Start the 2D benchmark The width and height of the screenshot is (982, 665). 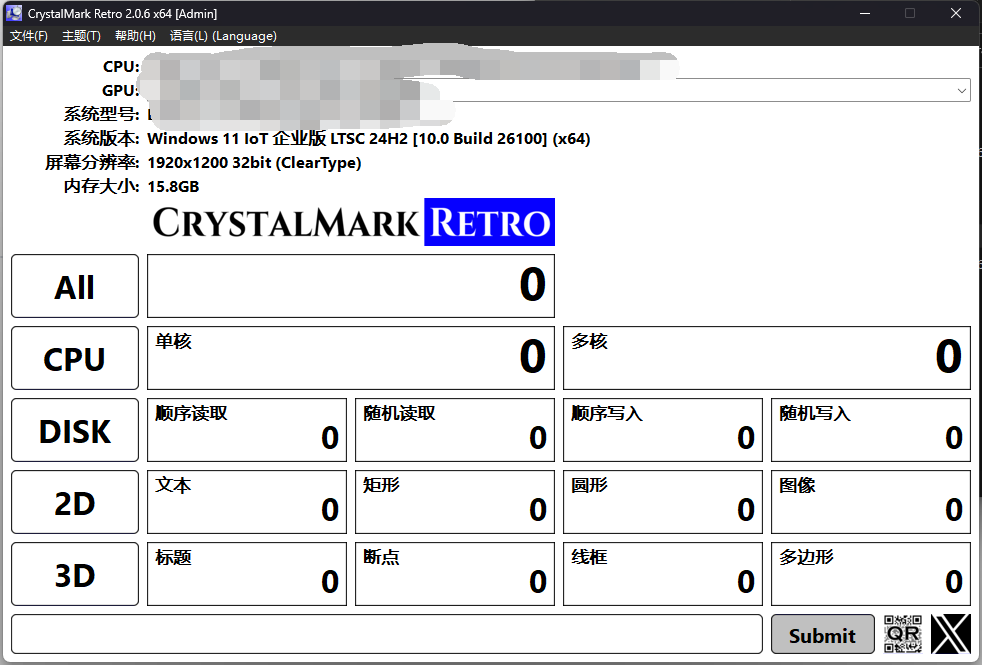(x=74, y=502)
